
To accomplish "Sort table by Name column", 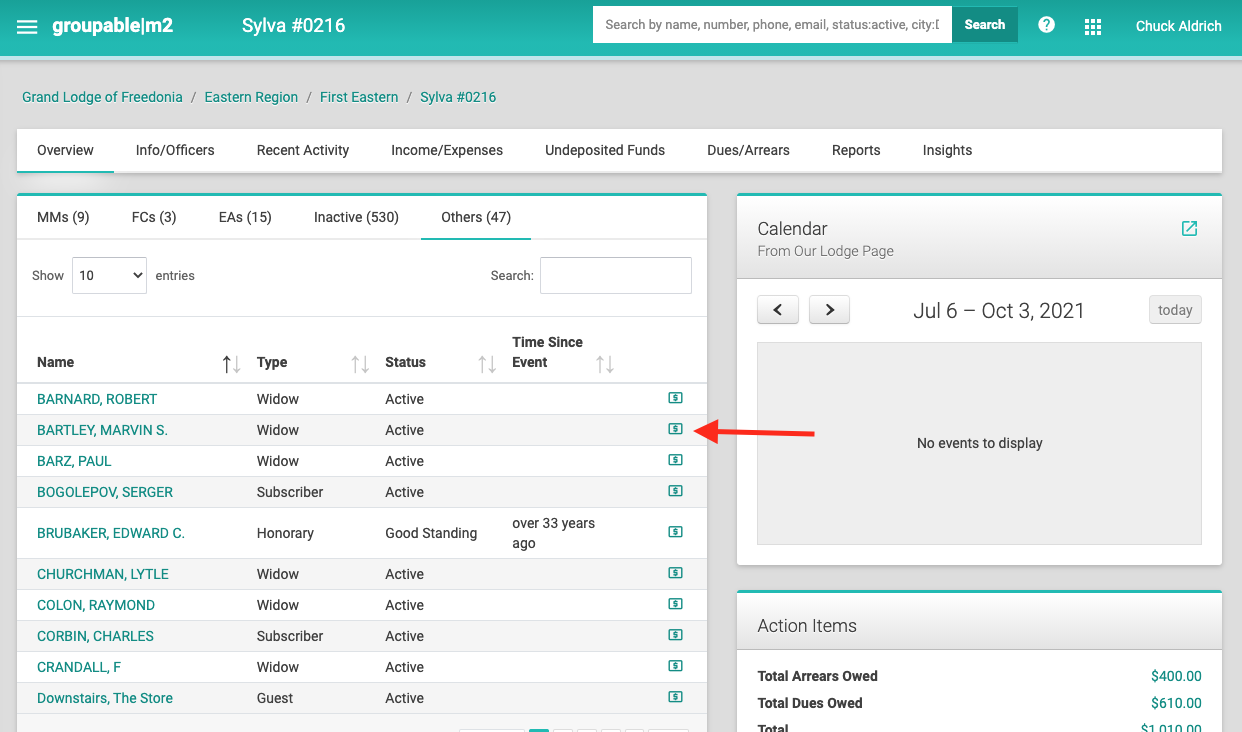I will 231,364.
